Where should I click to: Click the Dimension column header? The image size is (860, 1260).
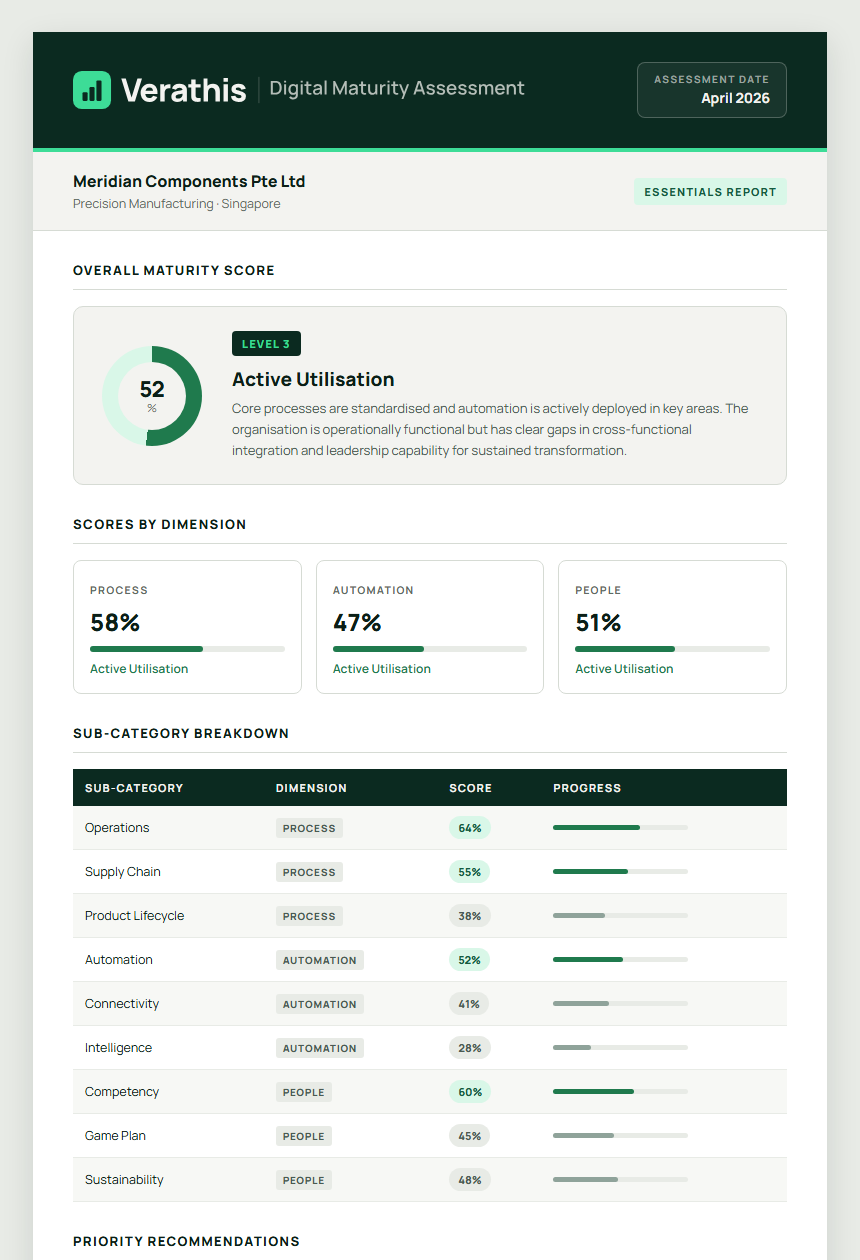click(311, 788)
